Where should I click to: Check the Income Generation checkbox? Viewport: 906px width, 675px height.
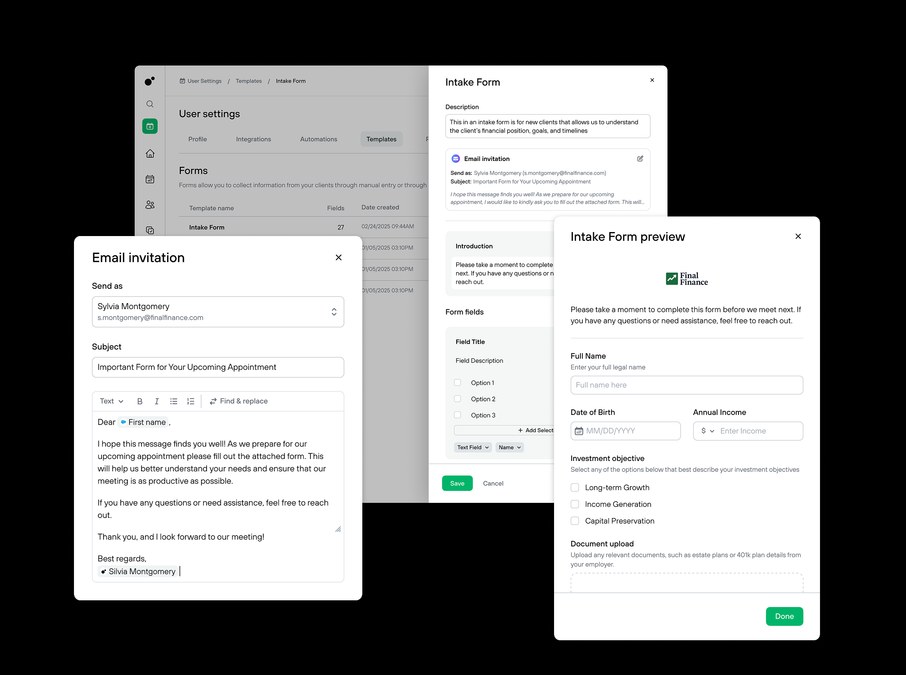[575, 504]
